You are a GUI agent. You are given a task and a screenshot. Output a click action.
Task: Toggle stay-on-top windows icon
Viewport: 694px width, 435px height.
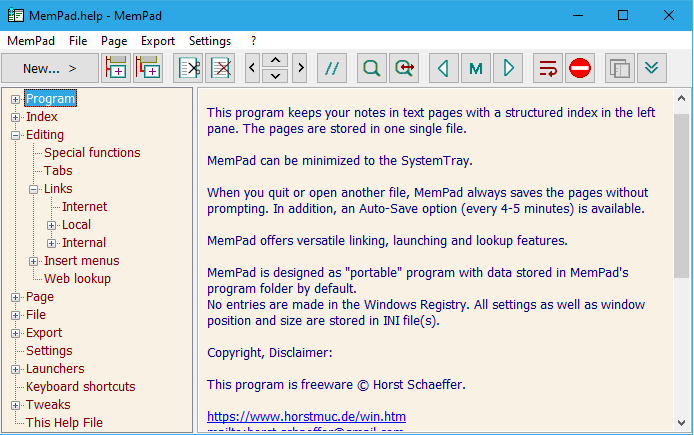click(x=620, y=68)
